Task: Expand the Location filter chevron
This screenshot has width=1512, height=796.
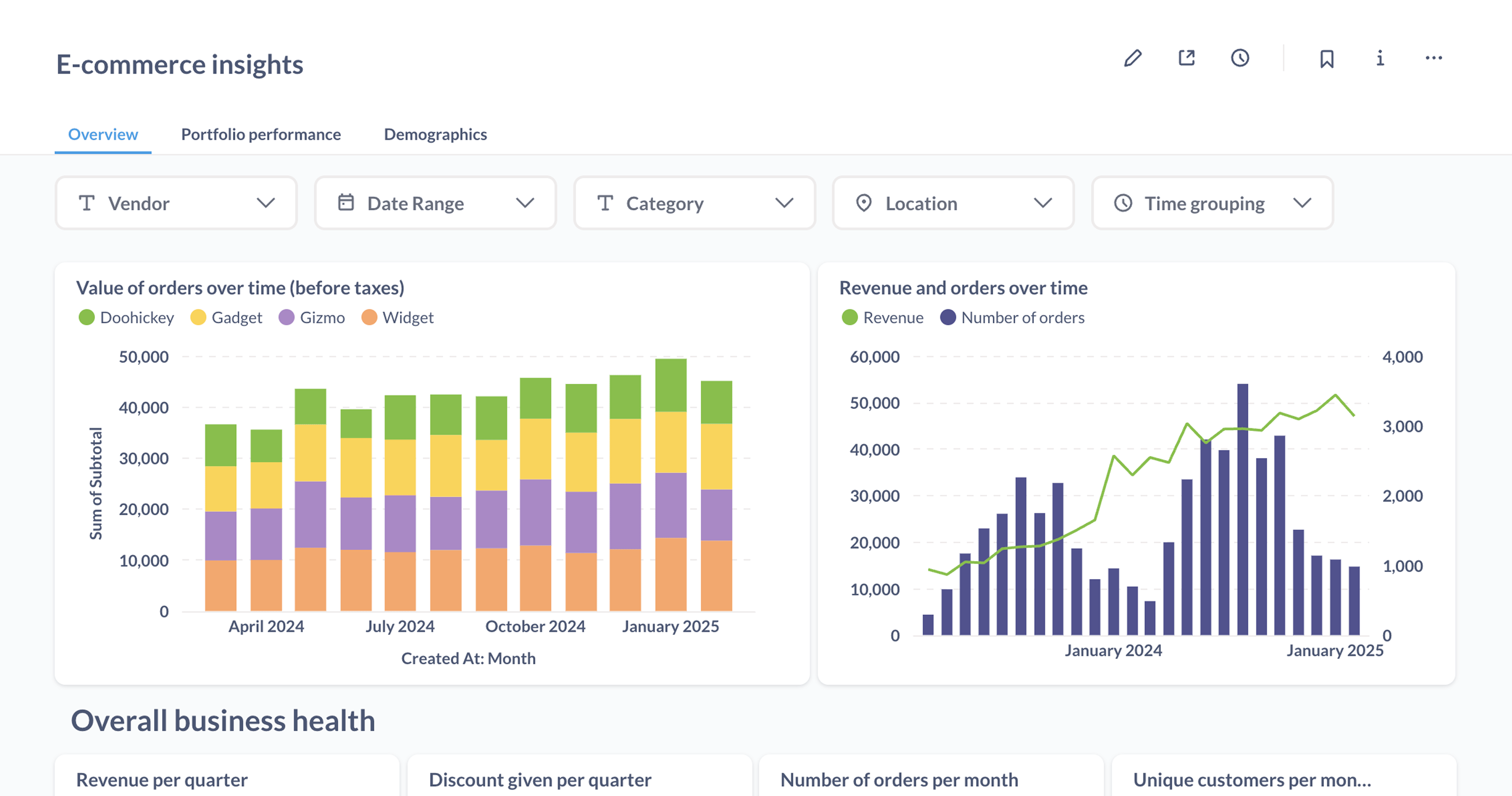Action: [x=1043, y=203]
